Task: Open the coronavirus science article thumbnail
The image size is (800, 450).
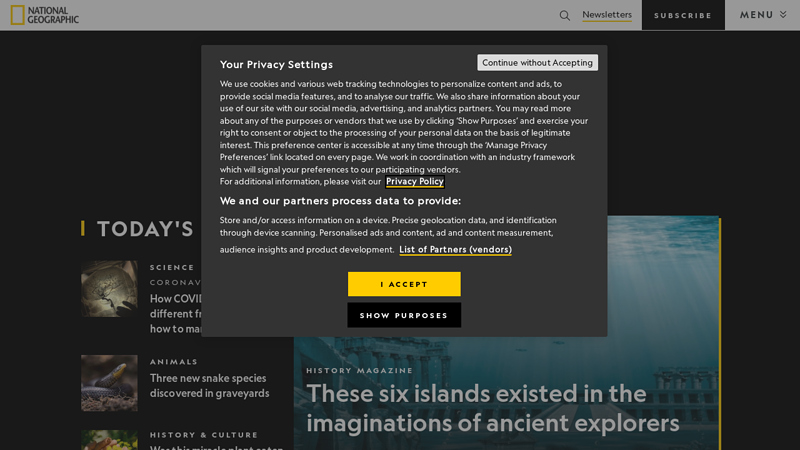Action: pos(109,289)
